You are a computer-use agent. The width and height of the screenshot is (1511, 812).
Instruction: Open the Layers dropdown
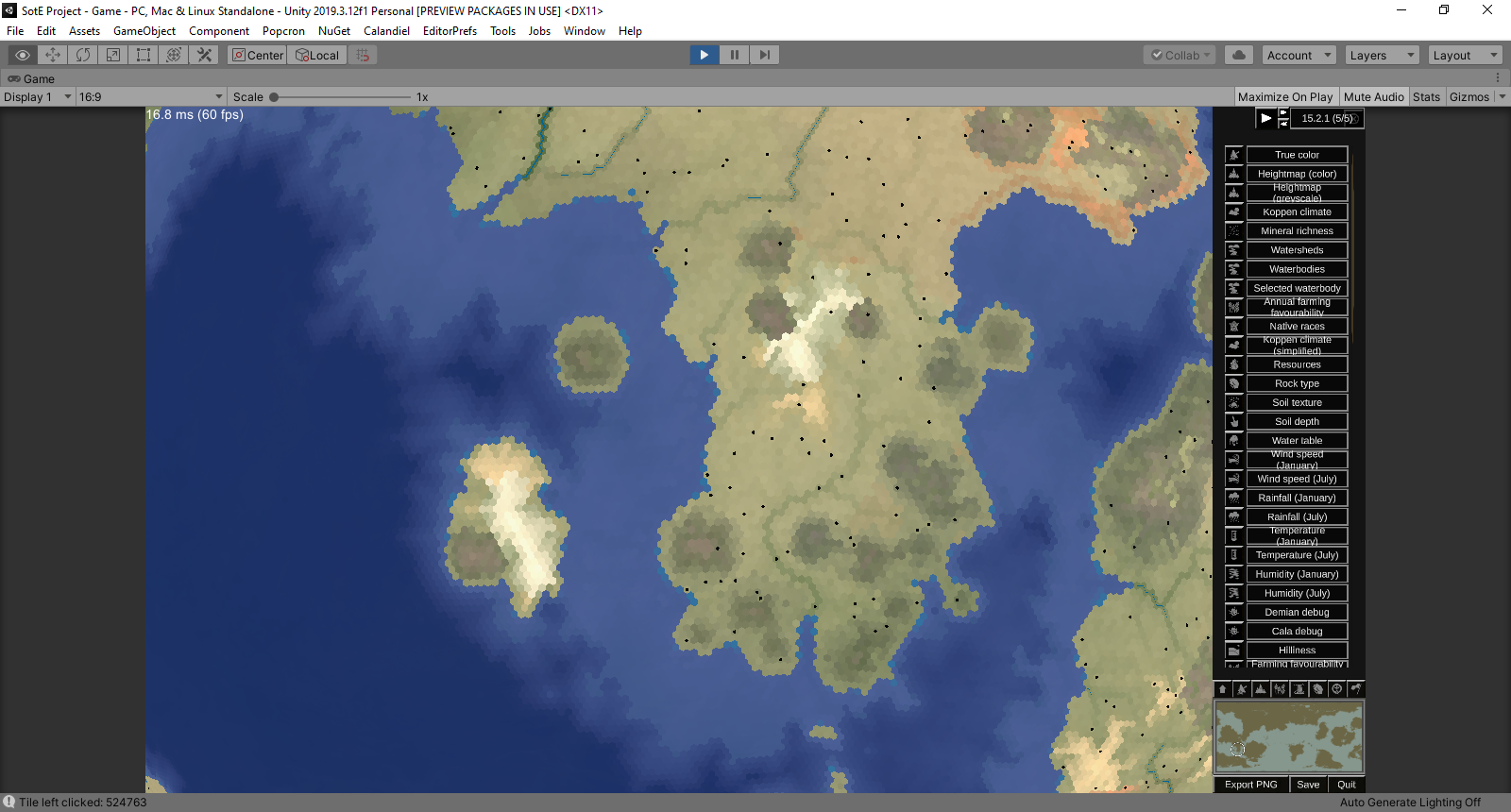coord(1383,55)
